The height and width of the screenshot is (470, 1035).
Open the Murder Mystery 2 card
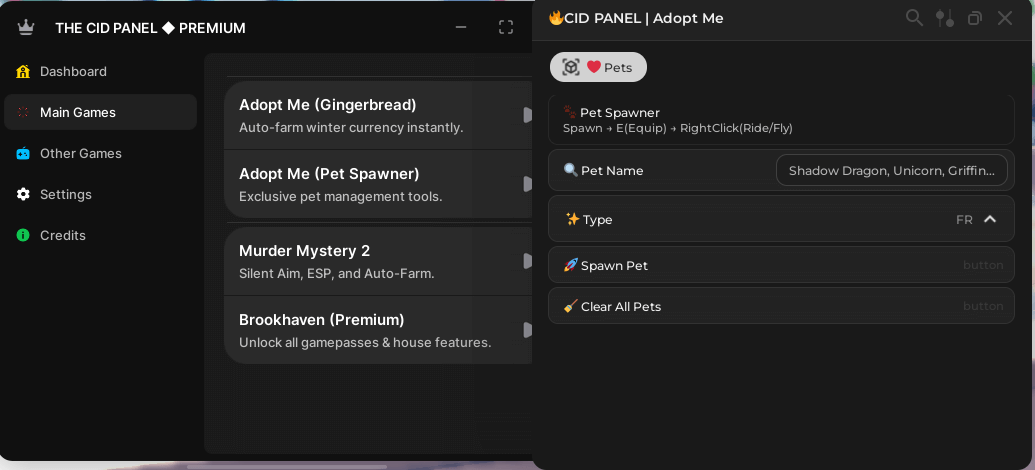pos(378,261)
